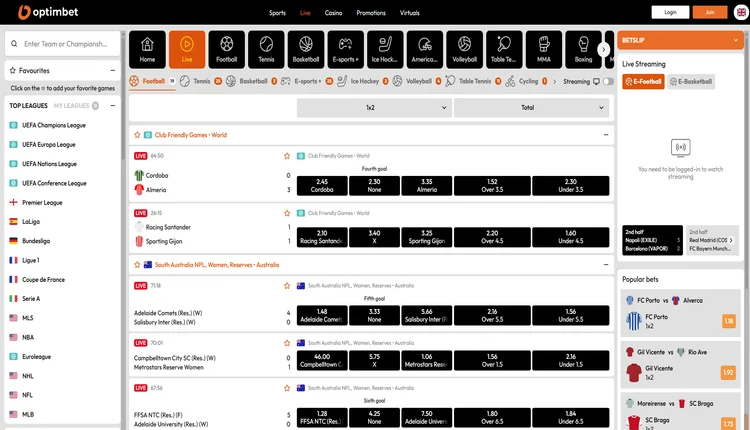Open the Tennis category tile

click(266, 50)
